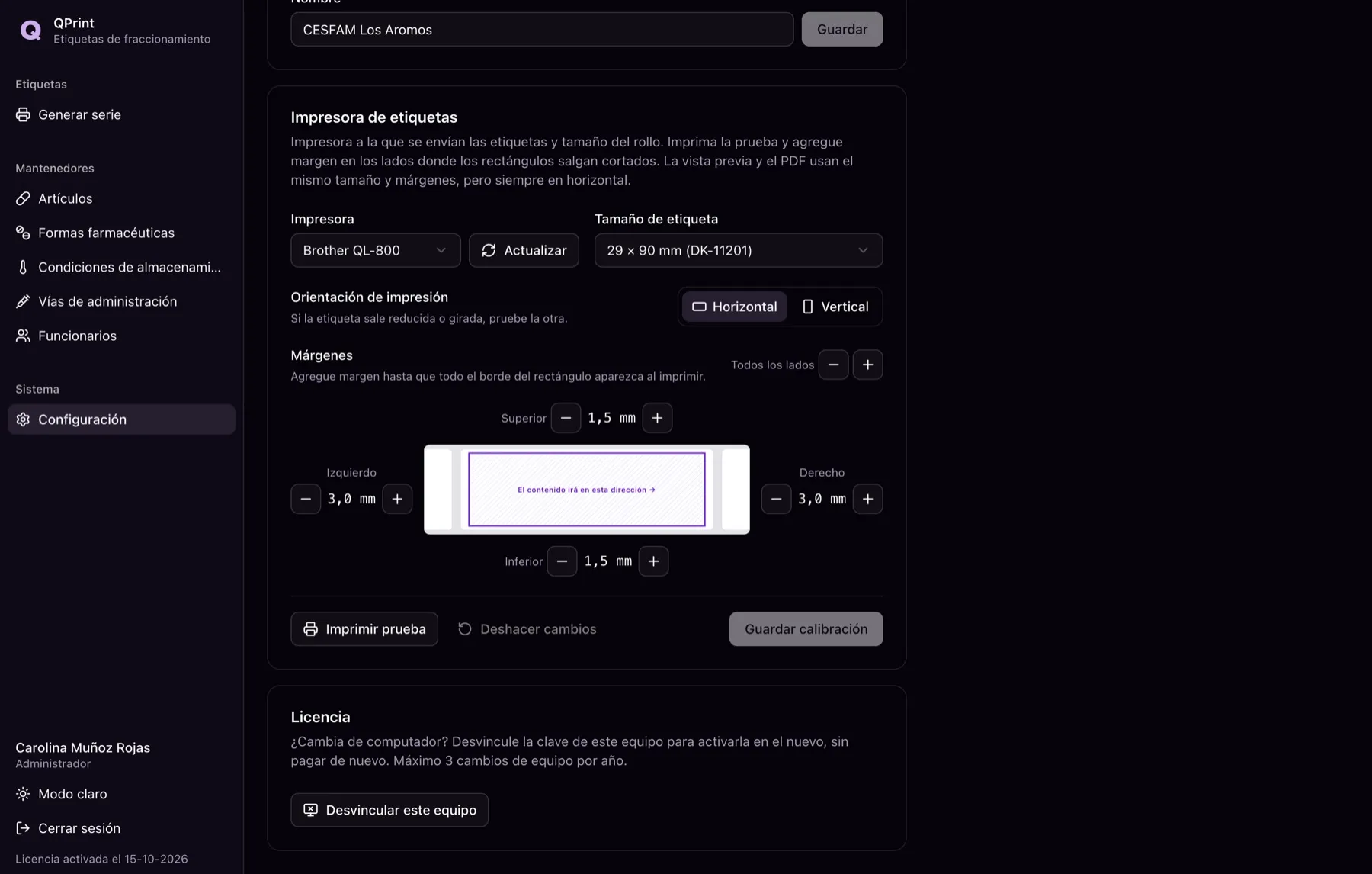Open the Artículos maintainer
Image resolution: width=1372 pixels, height=874 pixels.
[x=121, y=198]
